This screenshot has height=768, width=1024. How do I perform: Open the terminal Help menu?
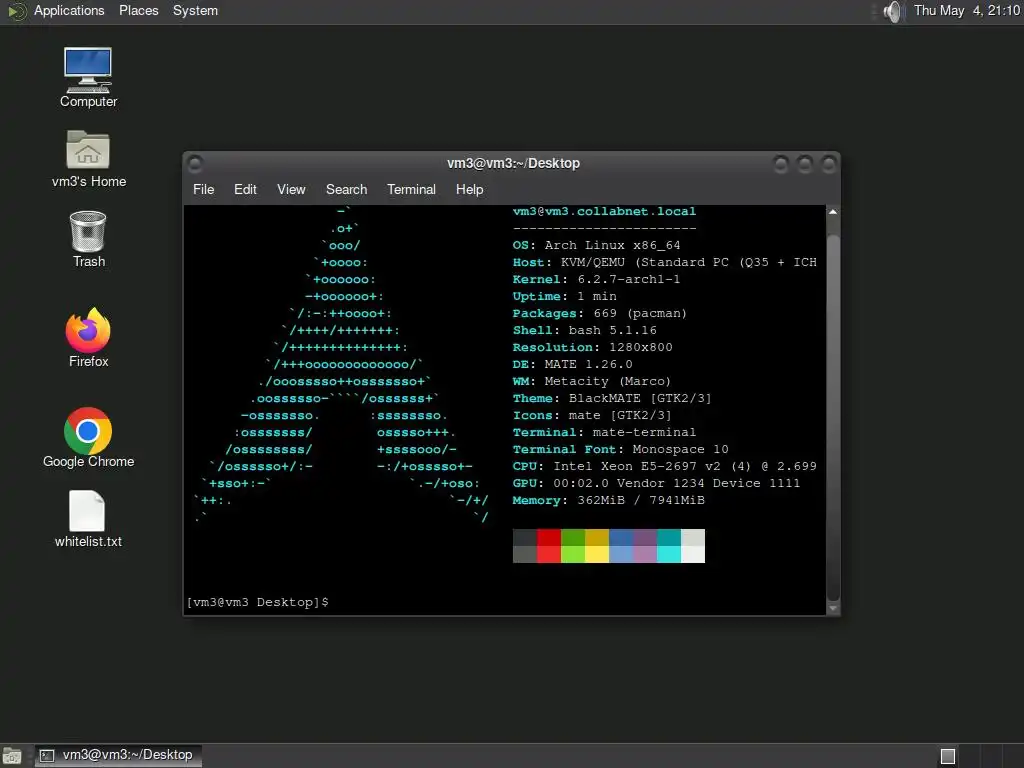pyautogui.click(x=469, y=189)
